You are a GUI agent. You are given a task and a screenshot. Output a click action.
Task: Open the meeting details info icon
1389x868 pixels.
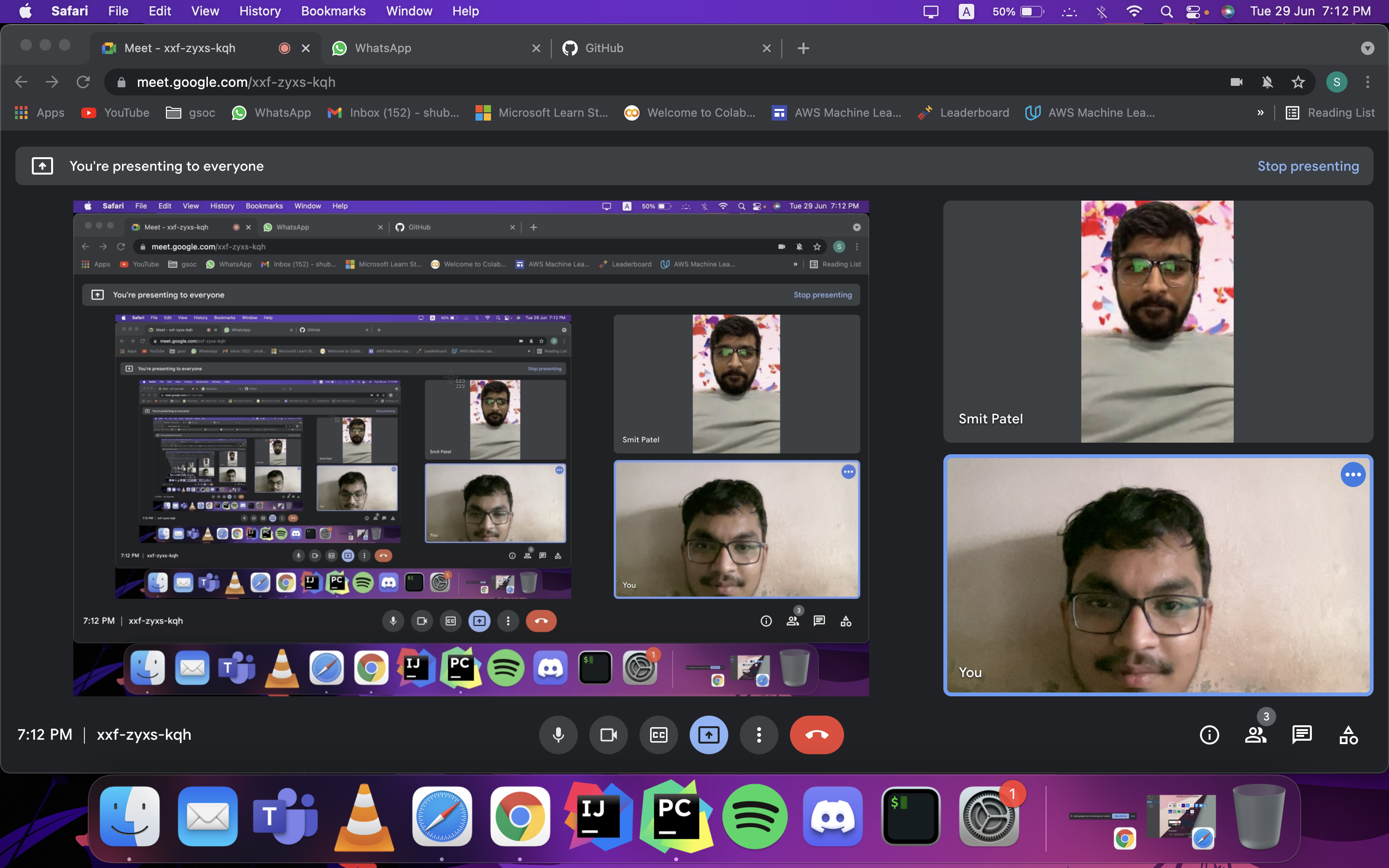click(x=1209, y=735)
